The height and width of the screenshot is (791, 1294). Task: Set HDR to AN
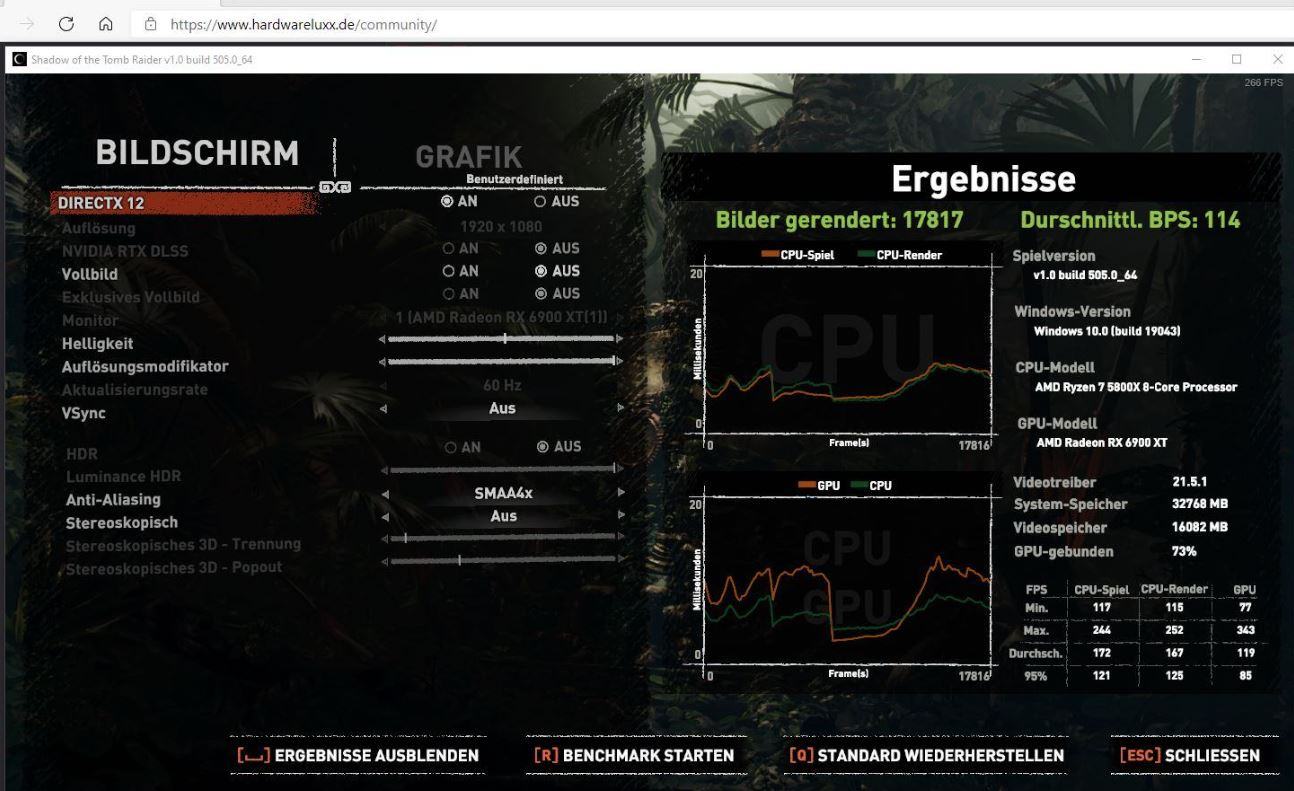461,447
